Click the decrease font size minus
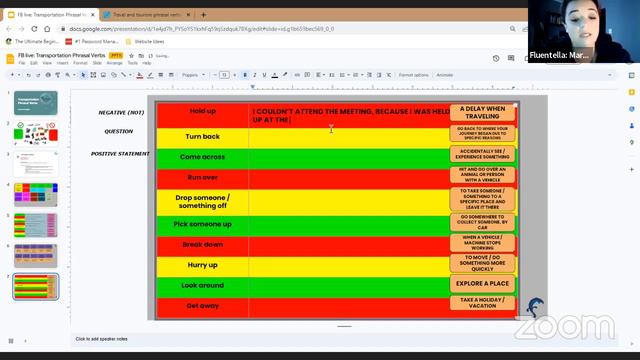Viewport: 640px width, 360px height. (215, 75)
